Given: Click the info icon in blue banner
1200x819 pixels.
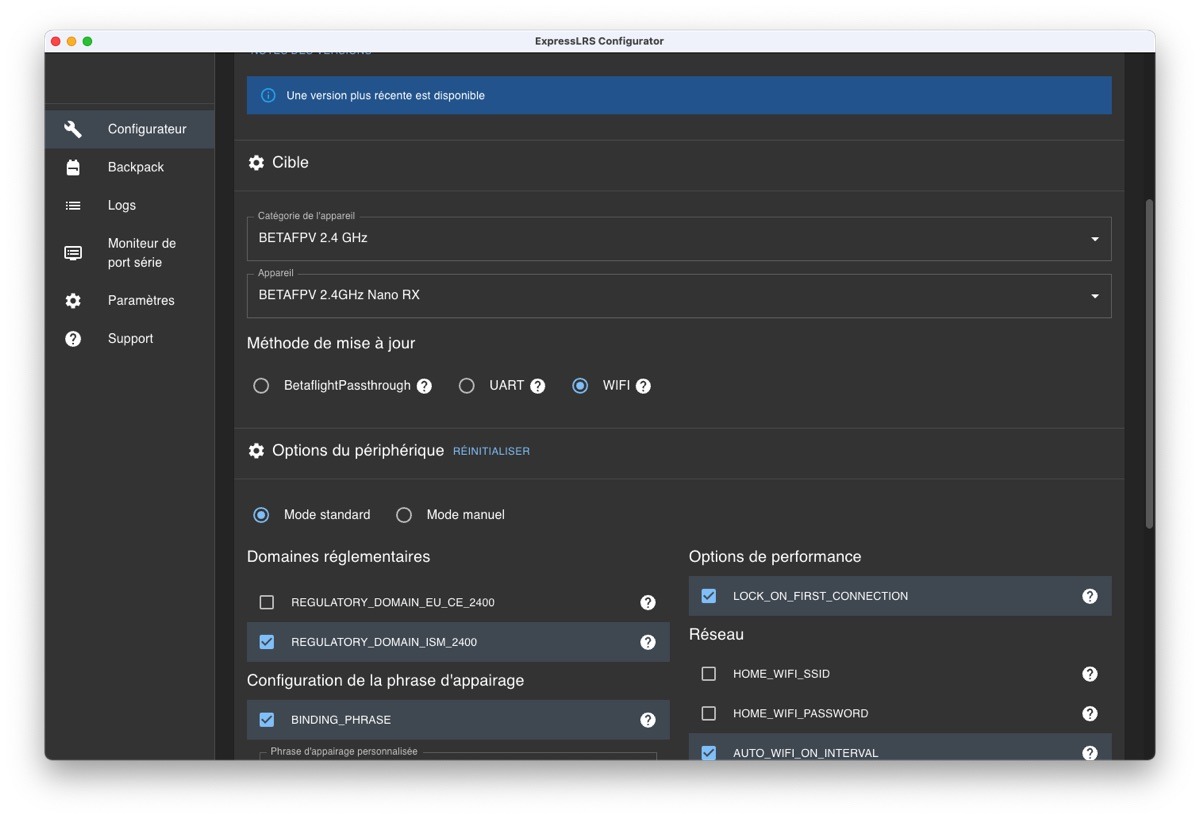Looking at the screenshot, I should pyautogui.click(x=268, y=96).
